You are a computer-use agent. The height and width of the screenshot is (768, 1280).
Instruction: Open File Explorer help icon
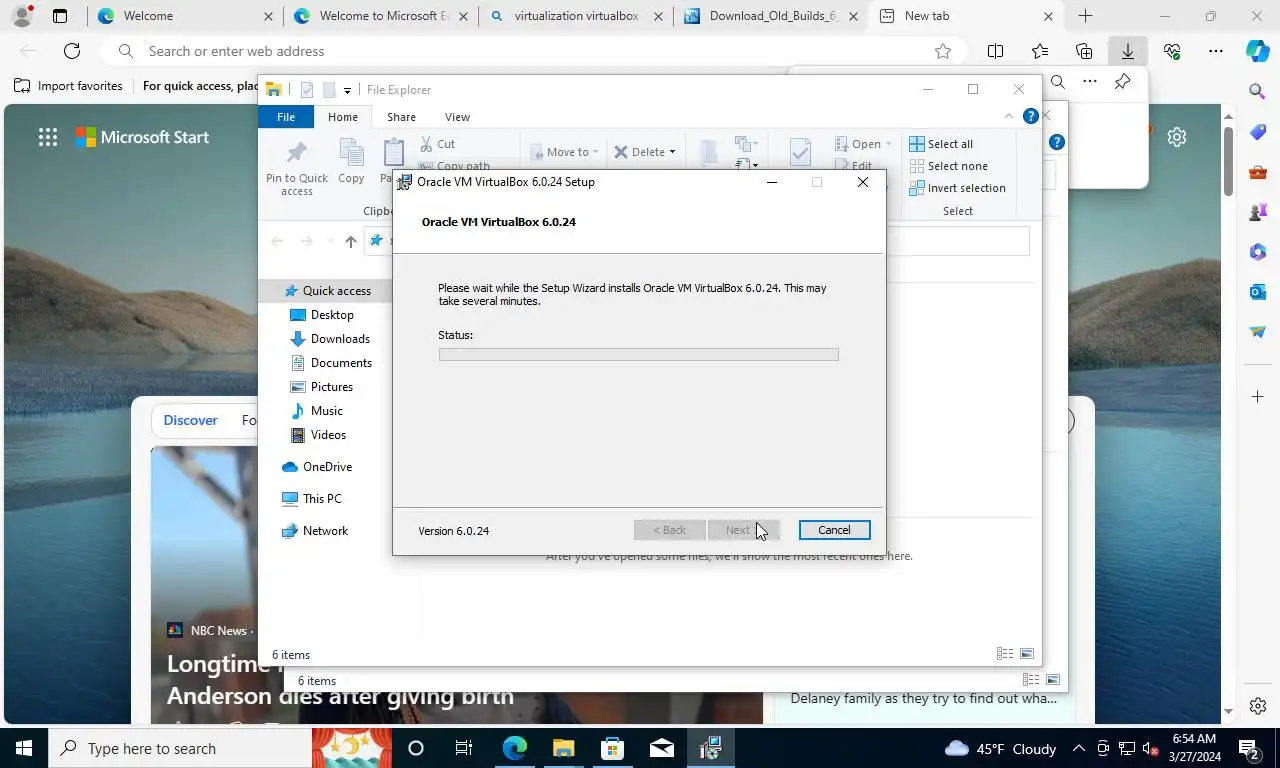[x=1031, y=117]
